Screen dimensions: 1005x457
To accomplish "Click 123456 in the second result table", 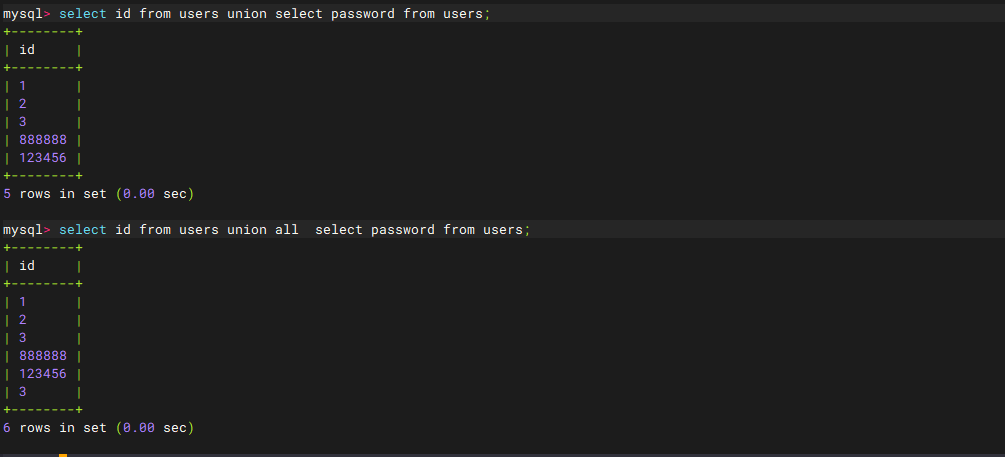I will tap(43, 374).
